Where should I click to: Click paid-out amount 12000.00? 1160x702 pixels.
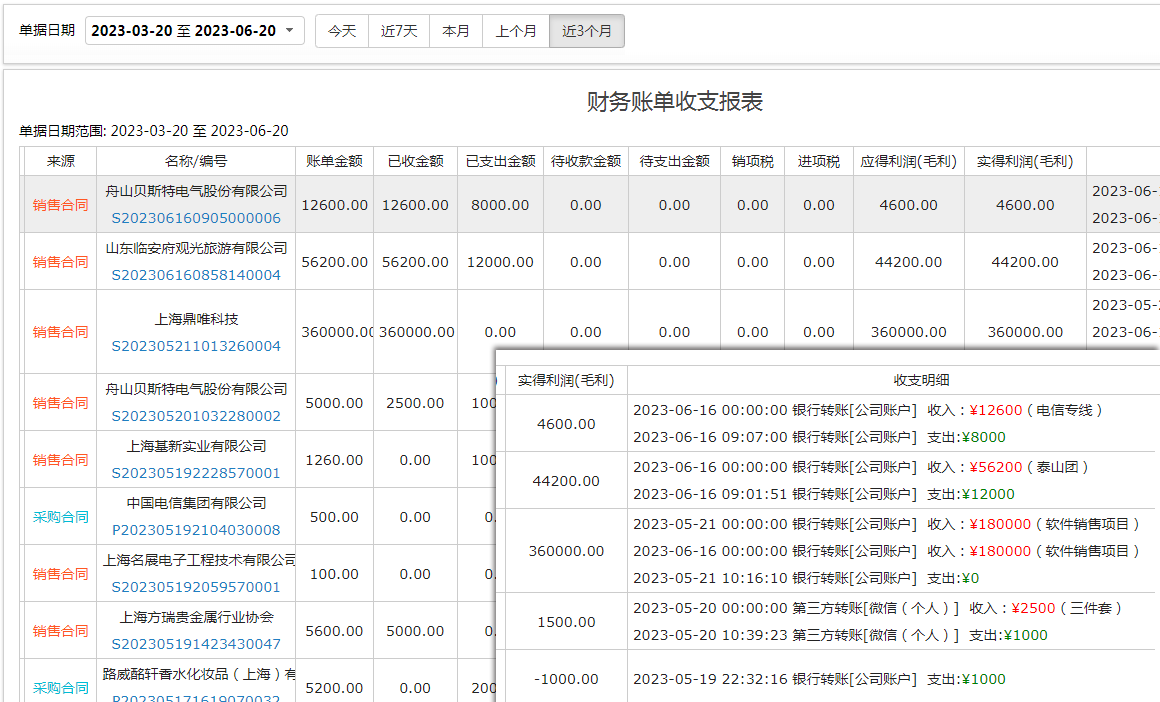tap(500, 262)
